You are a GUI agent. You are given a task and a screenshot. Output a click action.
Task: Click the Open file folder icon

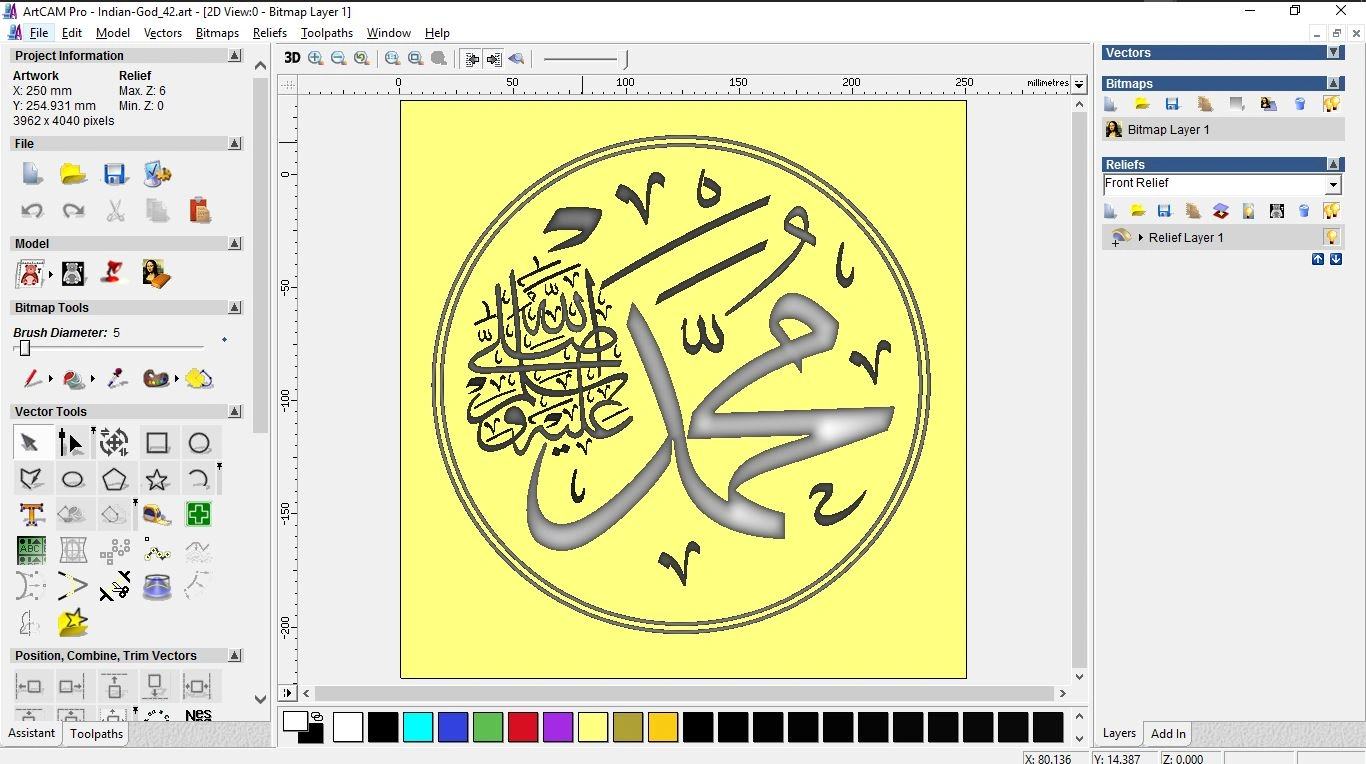[x=73, y=174]
